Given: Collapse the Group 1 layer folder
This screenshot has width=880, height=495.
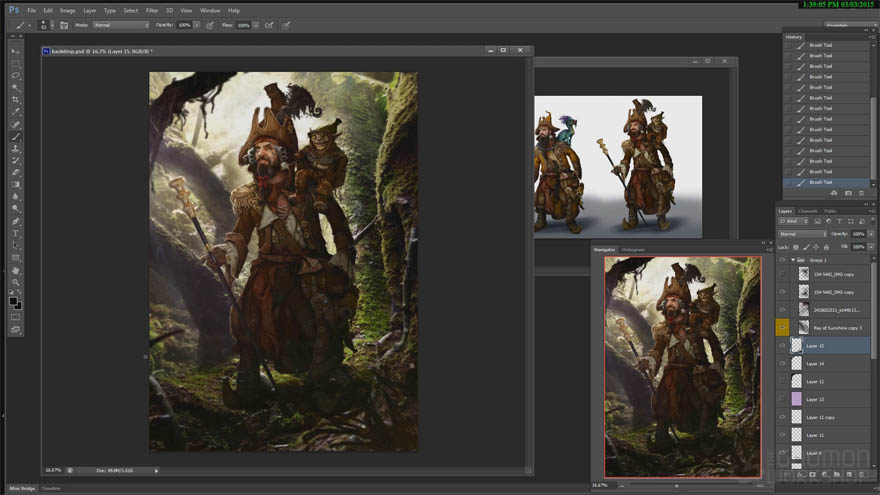Looking at the screenshot, I should tap(793, 260).
